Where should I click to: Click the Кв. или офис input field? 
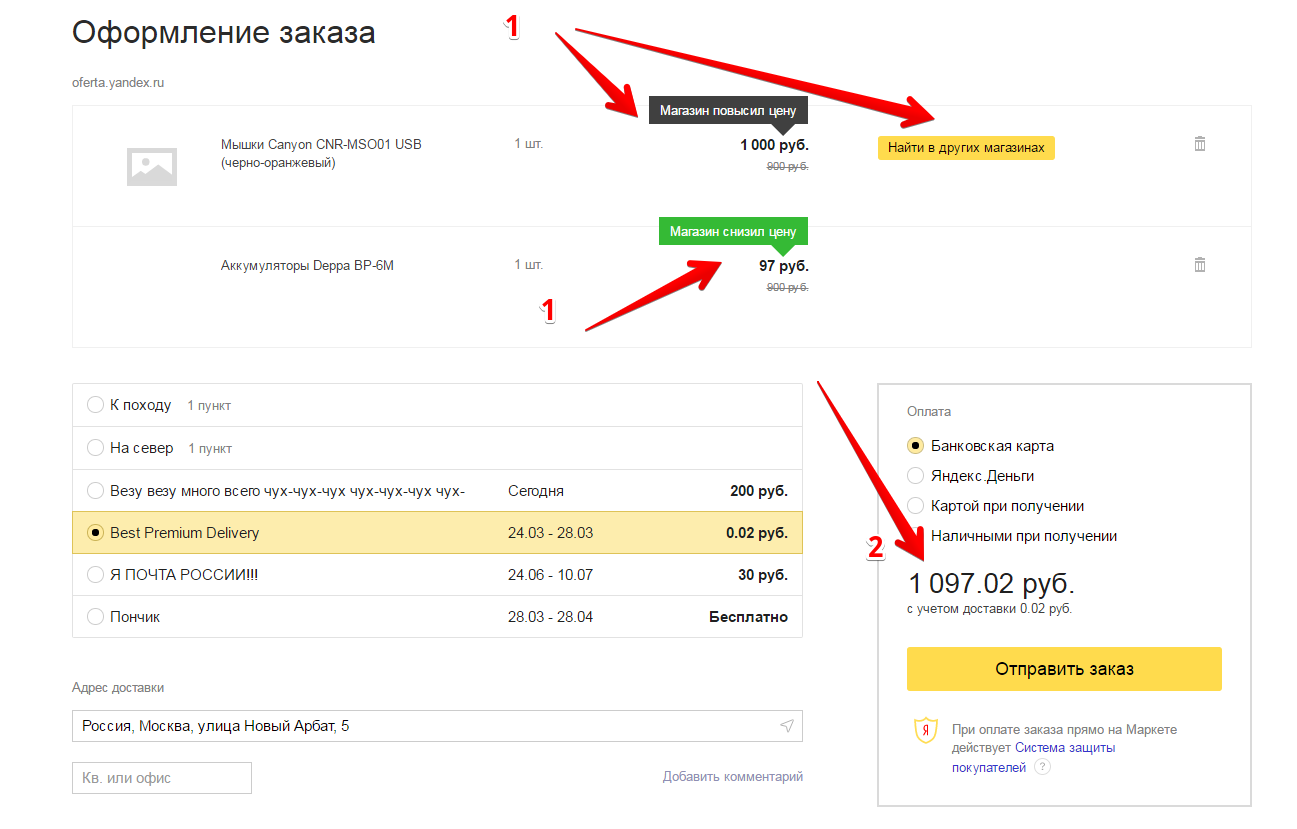pos(162,778)
